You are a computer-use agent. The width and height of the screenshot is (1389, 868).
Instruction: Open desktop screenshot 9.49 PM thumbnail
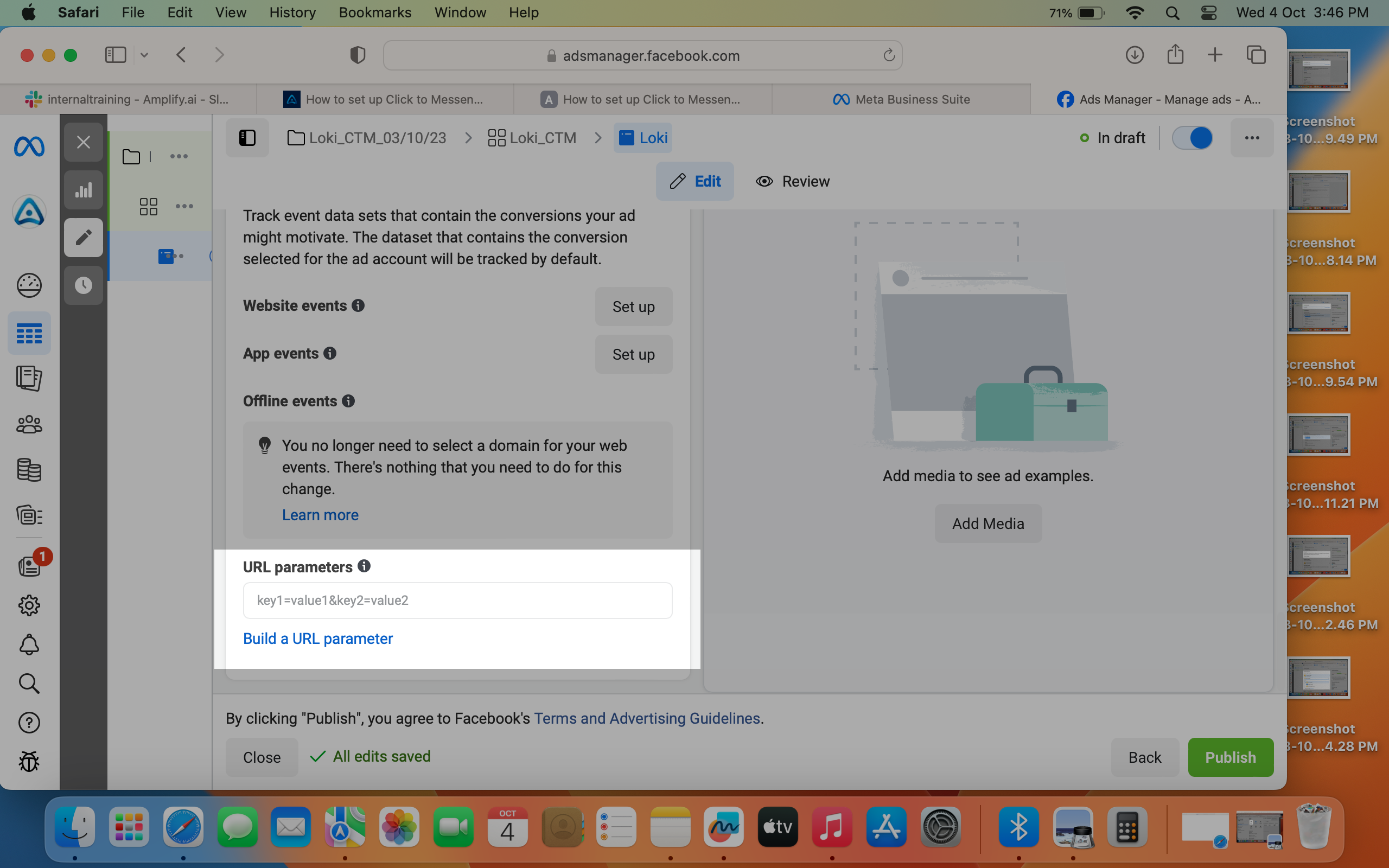pyautogui.click(x=1318, y=70)
